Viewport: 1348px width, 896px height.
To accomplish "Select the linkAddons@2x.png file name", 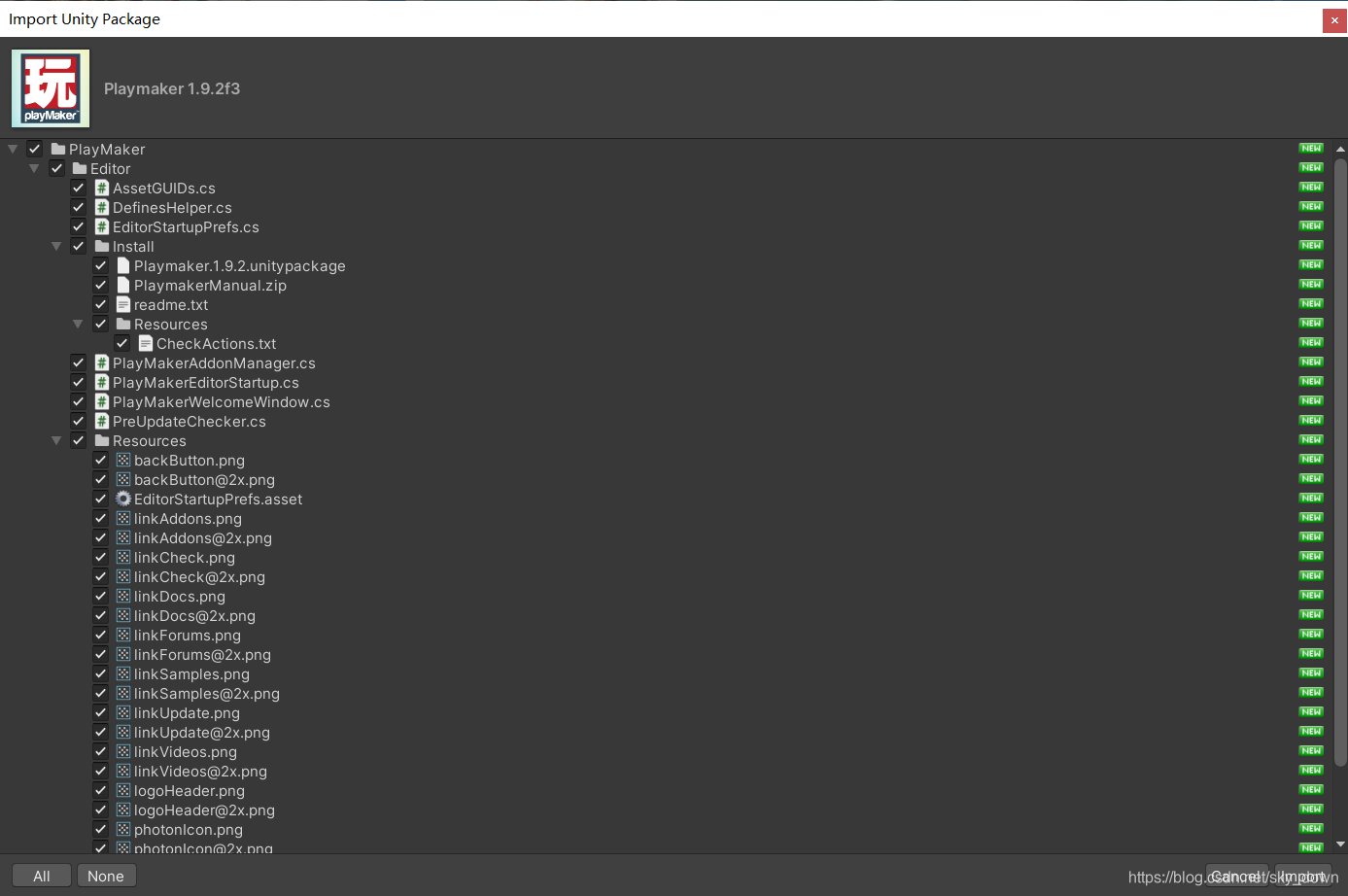I will click(x=203, y=538).
